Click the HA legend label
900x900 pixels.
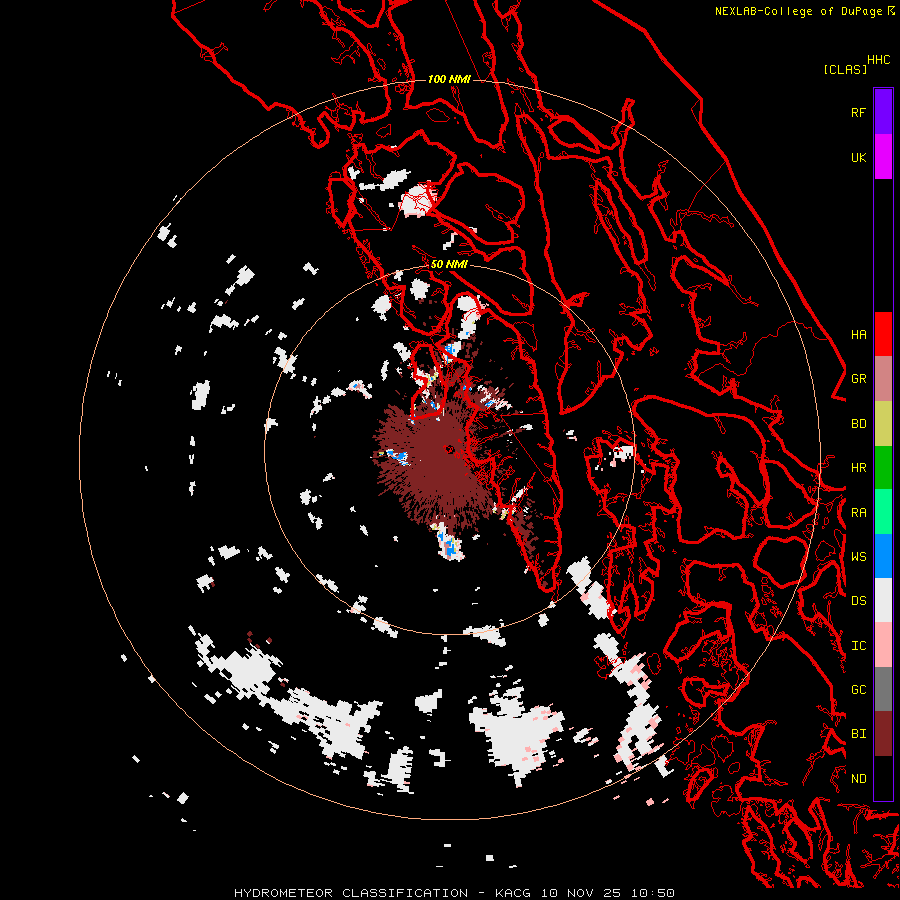click(x=858, y=334)
